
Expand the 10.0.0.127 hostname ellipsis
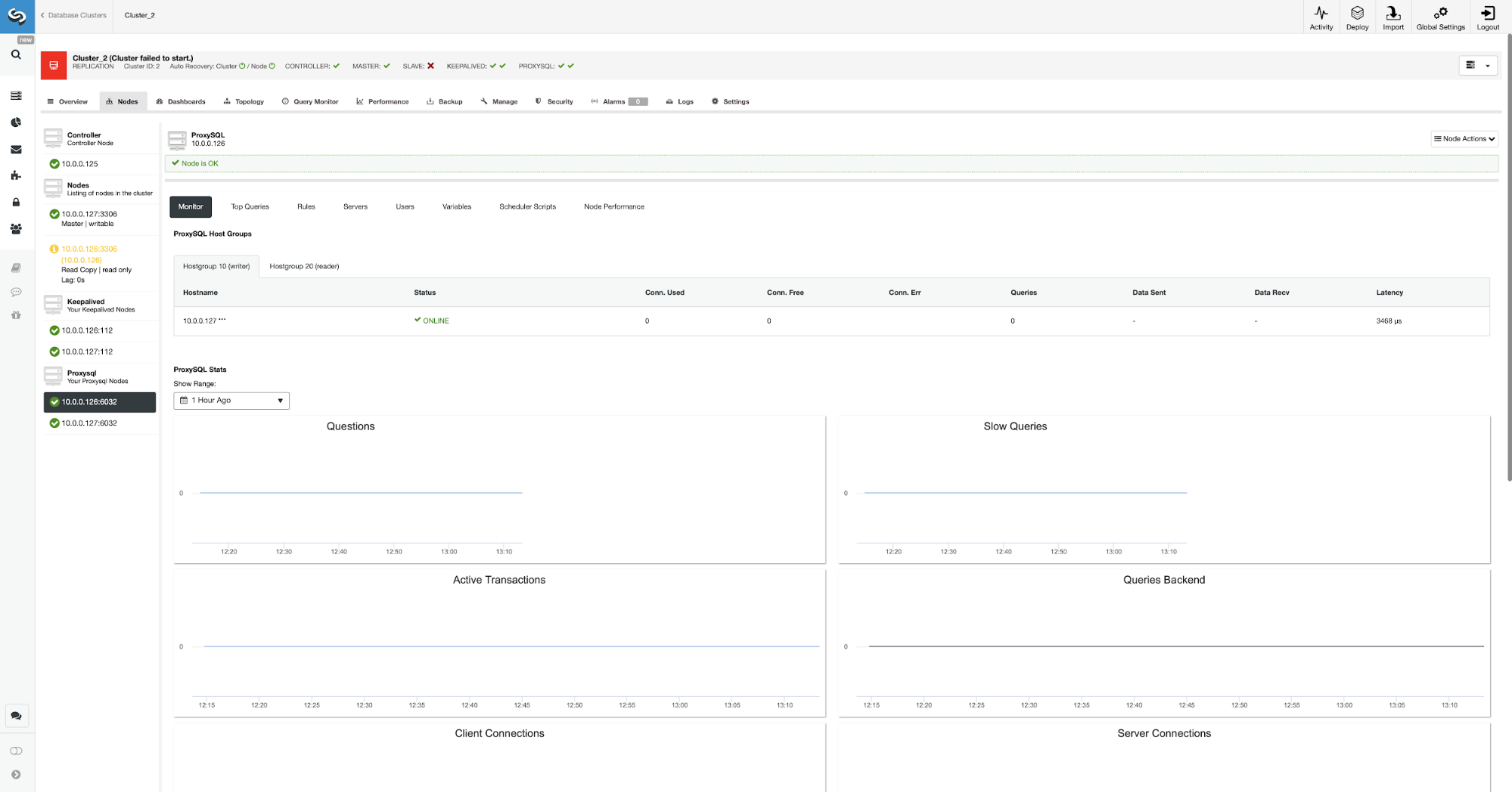click(222, 320)
